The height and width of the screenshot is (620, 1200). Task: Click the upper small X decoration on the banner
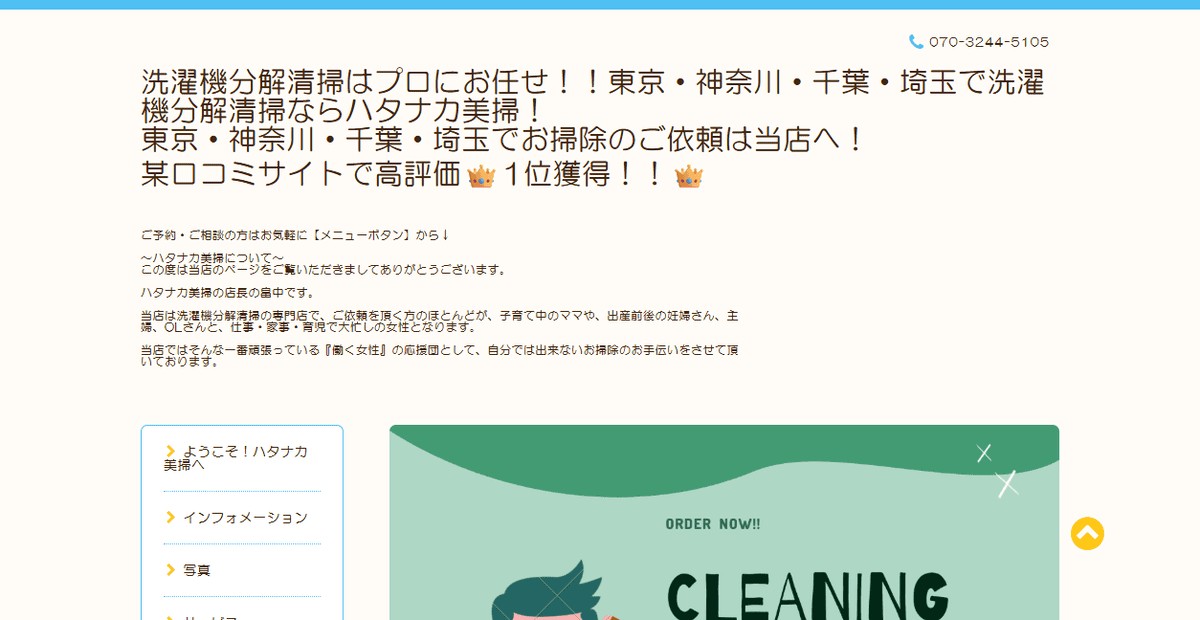coord(984,452)
